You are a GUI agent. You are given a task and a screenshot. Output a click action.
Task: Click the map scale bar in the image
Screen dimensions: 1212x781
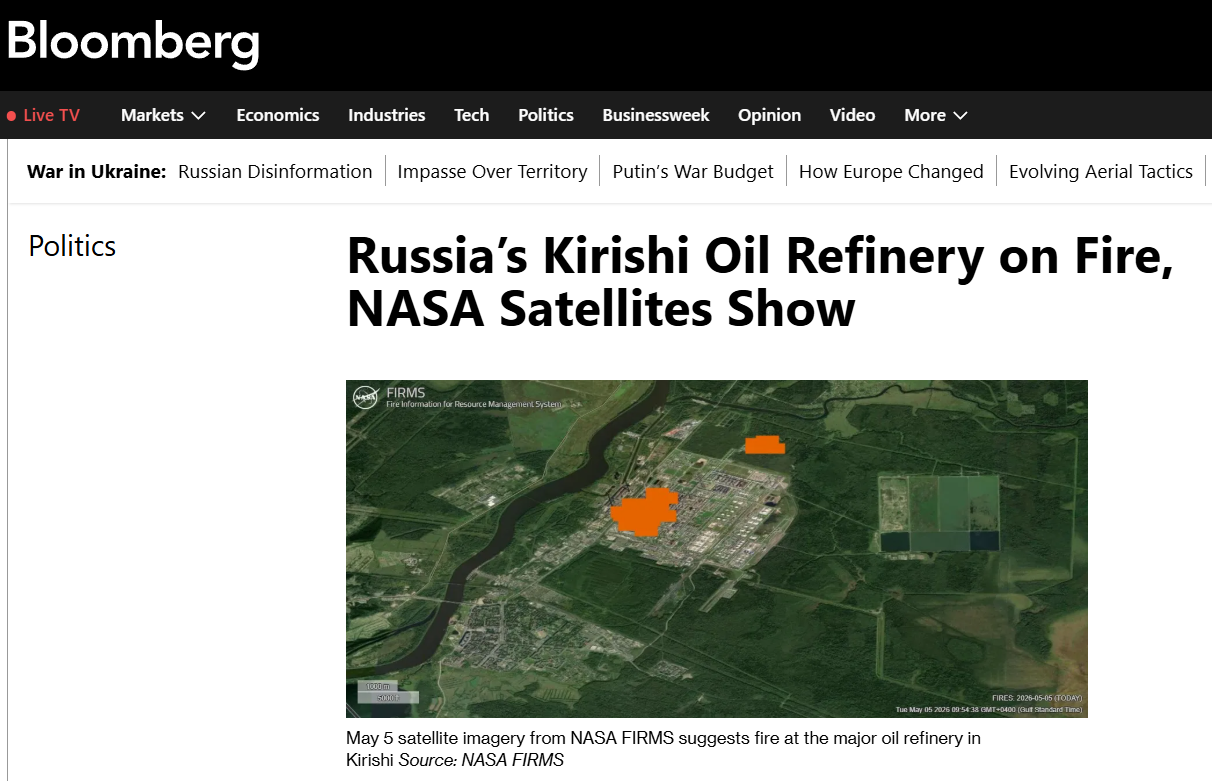click(x=388, y=691)
